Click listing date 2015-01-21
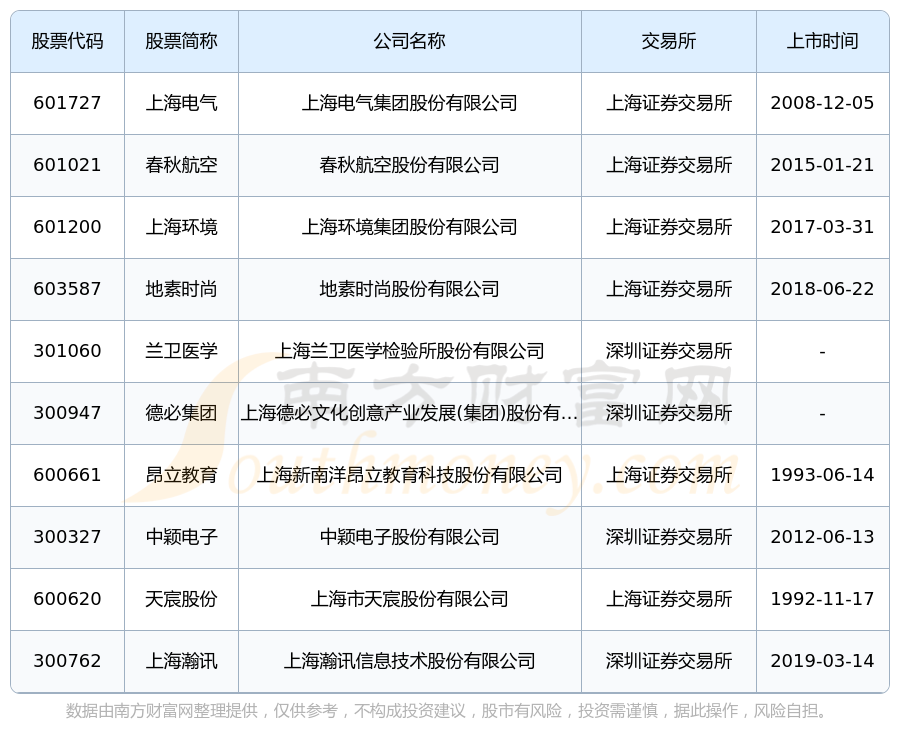Viewport: 900px width, 738px height. click(x=823, y=165)
